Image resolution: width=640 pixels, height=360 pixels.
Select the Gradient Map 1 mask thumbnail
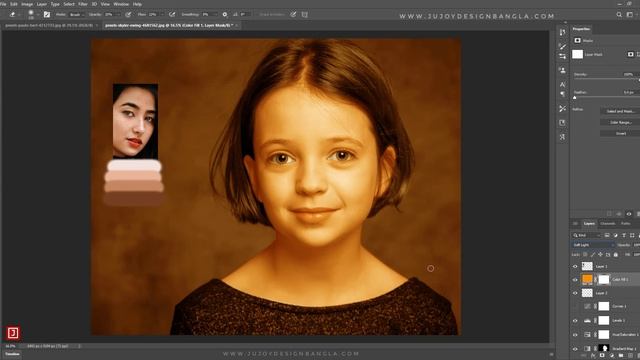[x=604, y=348]
